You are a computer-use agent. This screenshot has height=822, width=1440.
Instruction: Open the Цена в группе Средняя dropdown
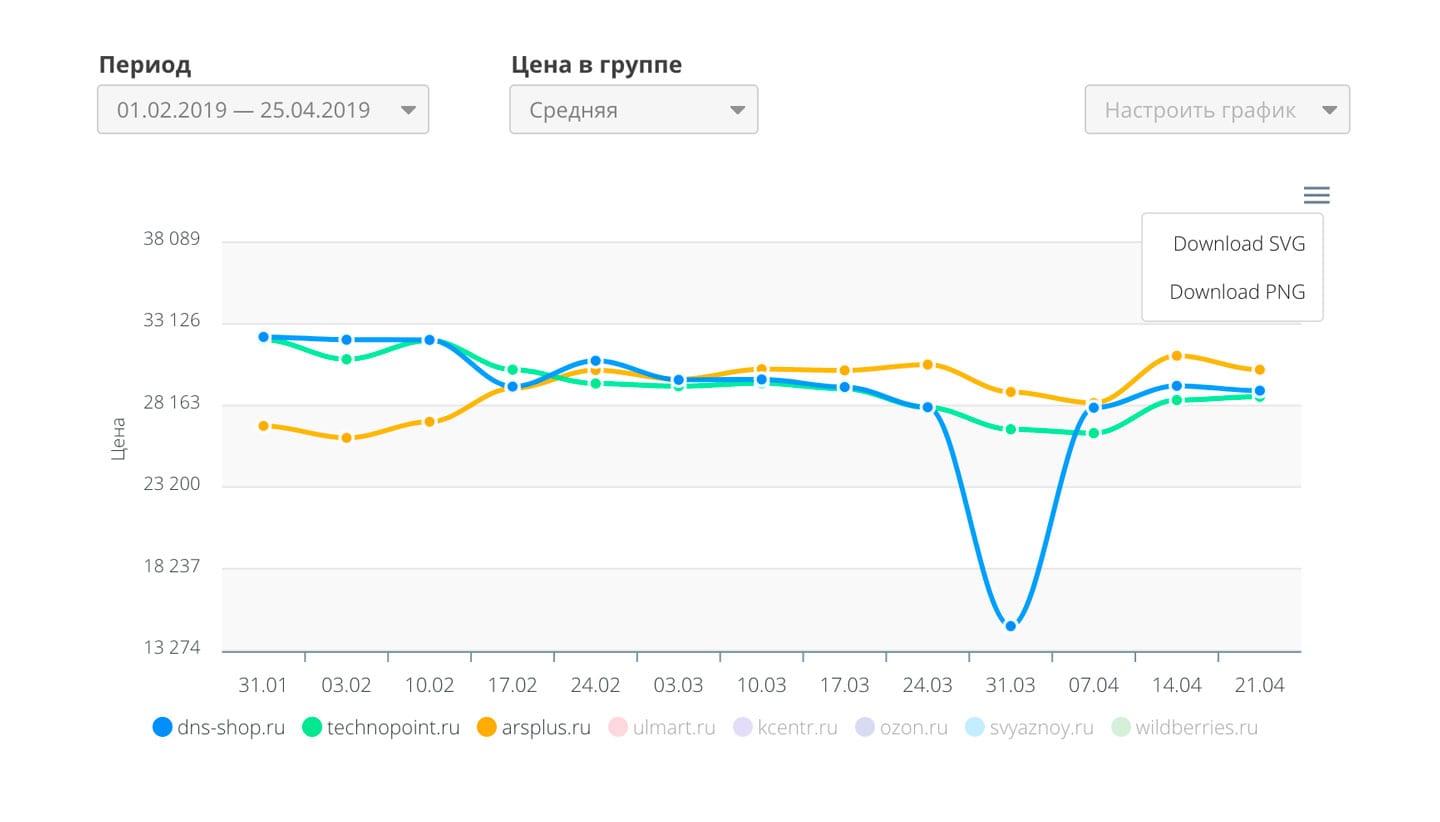[x=634, y=110]
